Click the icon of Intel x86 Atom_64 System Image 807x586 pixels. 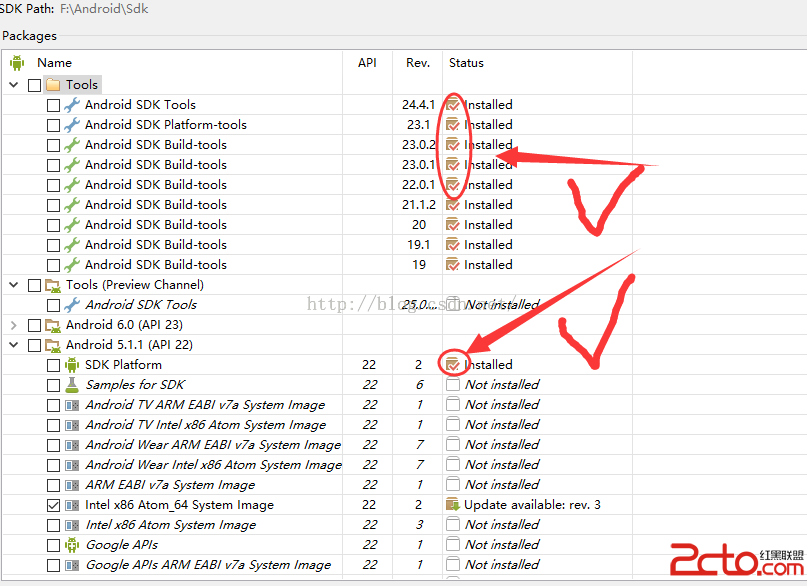pos(72,505)
